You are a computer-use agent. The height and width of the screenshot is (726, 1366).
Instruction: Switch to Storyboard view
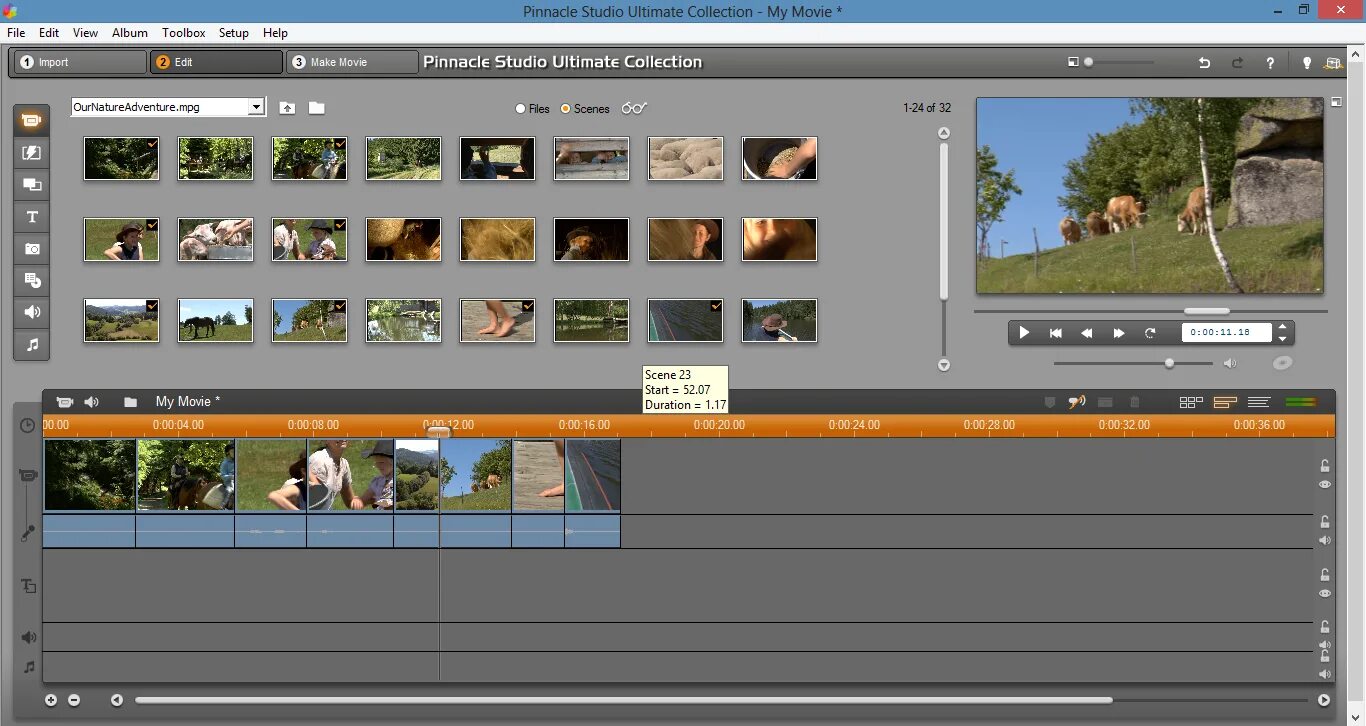click(1191, 402)
